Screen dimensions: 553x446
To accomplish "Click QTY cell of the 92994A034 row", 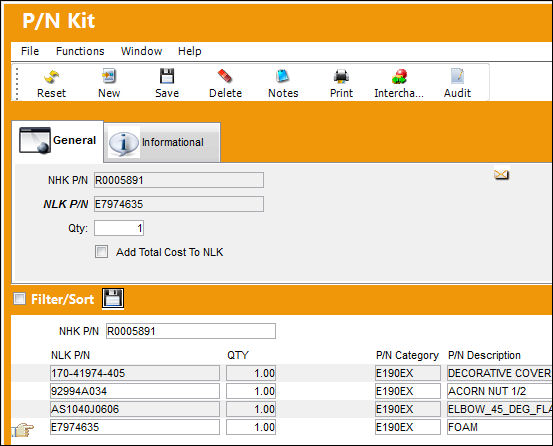I will [251, 391].
